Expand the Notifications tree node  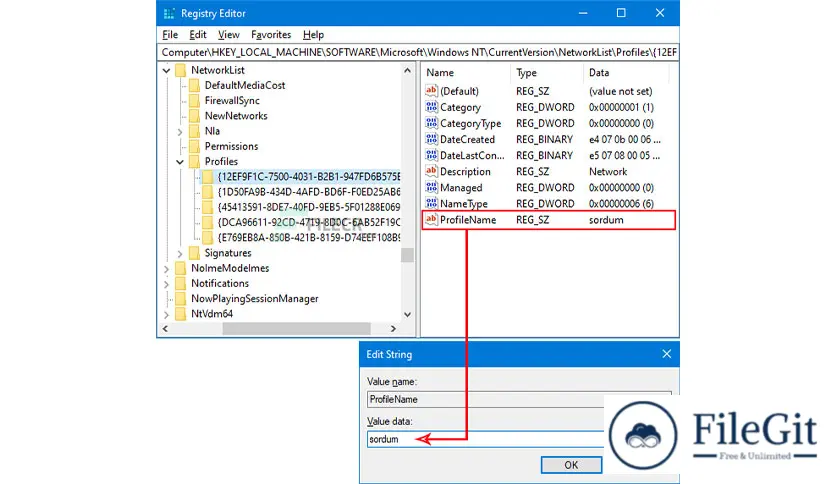point(166,284)
